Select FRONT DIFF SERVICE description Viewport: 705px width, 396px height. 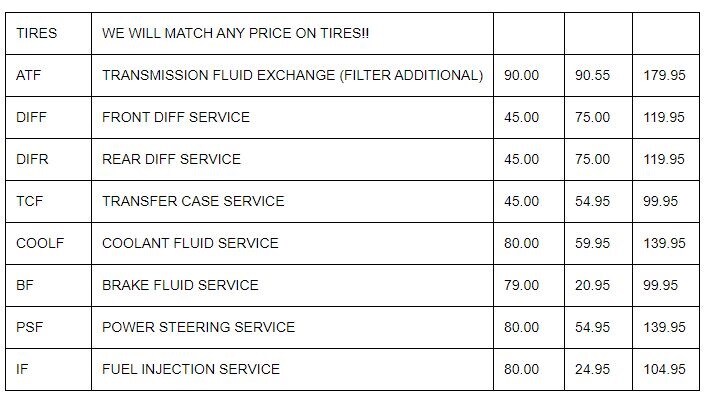pyautogui.click(x=292, y=117)
